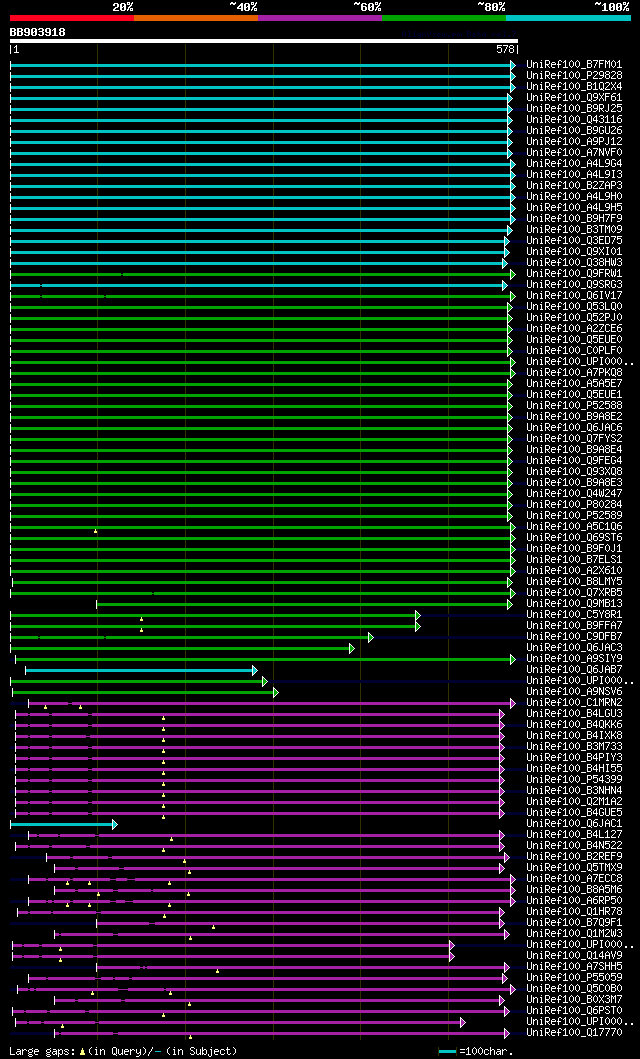640x1059 pixels.
Task: Select the UniRef100_Q6IV17 label
Action: [x=574, y=296]
